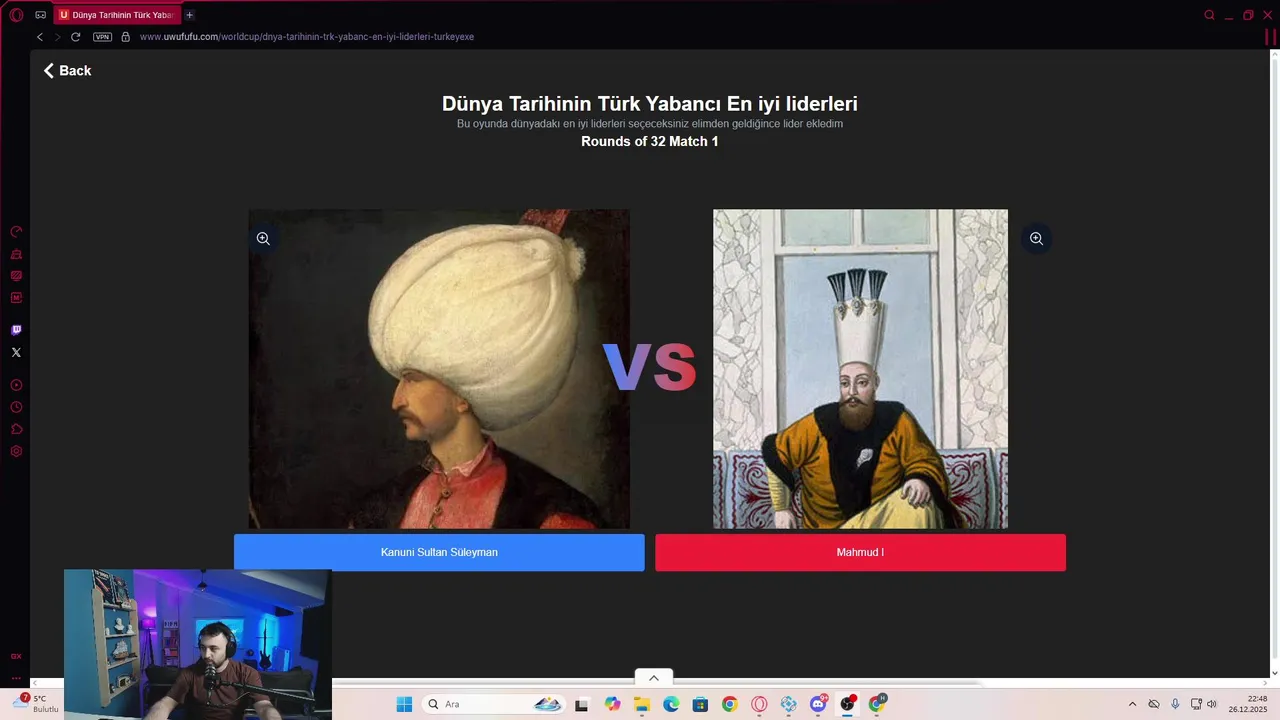The width and height of the screenshot is (1280, 720).
Task: Open the chat-style Opera sidebar icon
Action: 16,276
